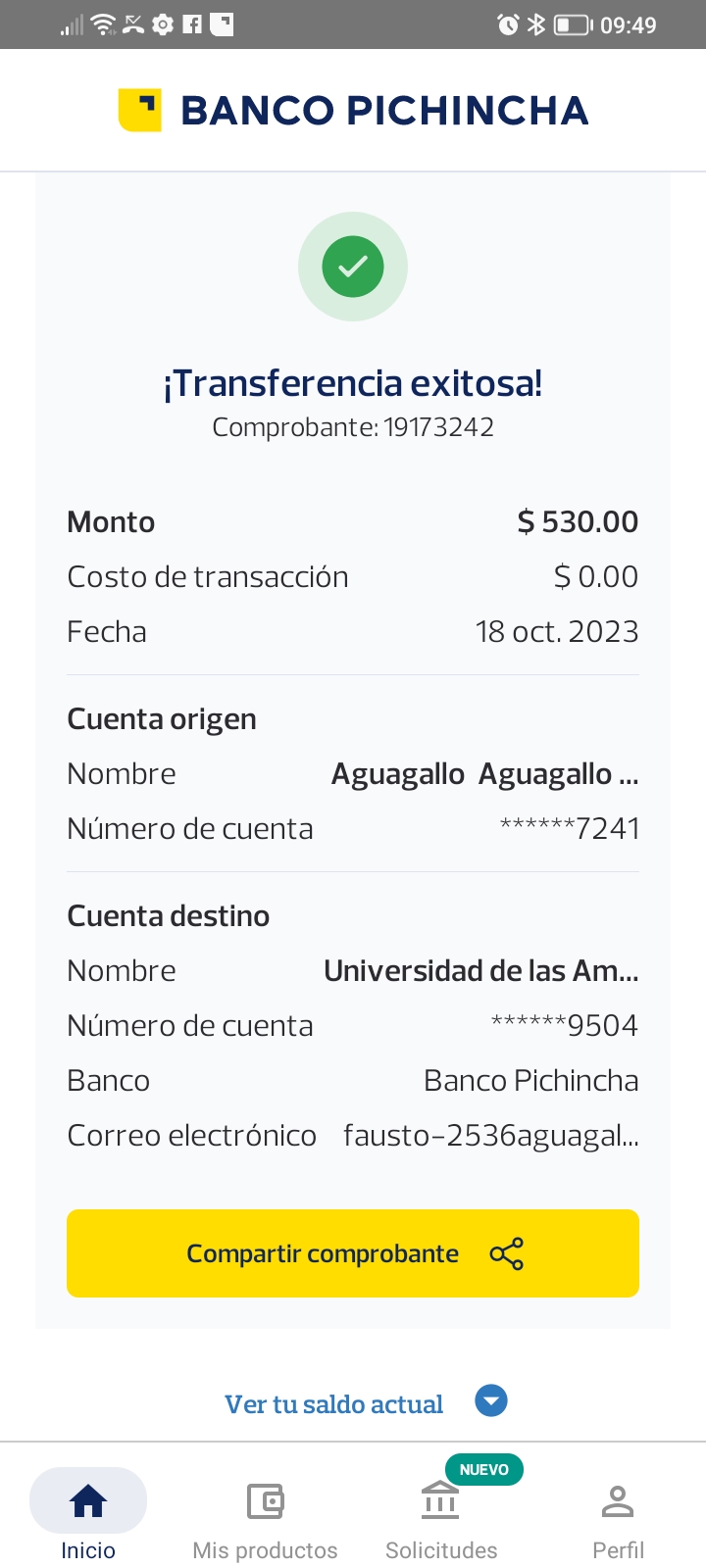Screen dimensions: 706x1568
Task: Open the Perfil person icon
Action: [x=618, y=1500]
